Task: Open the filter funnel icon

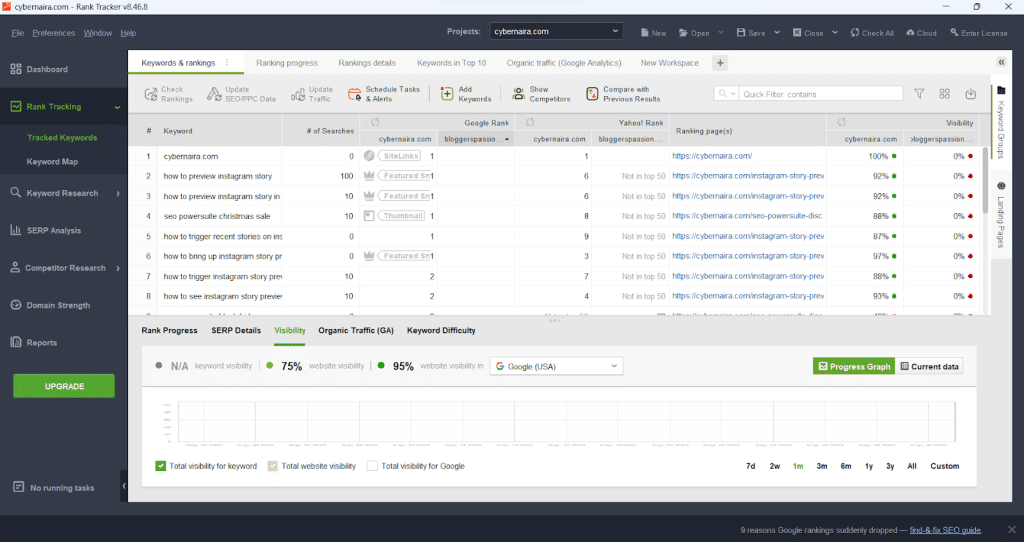Action: 919,94
